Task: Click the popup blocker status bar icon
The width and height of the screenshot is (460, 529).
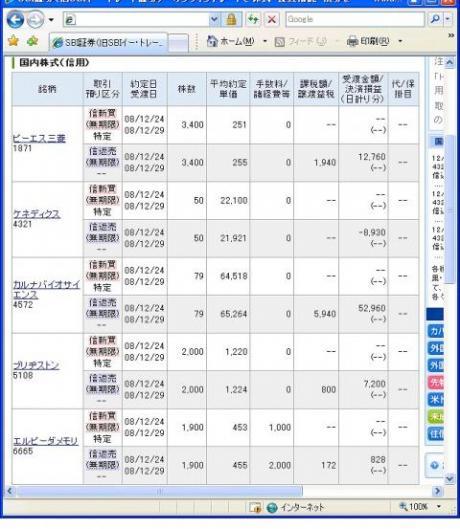Action: coord(255,507)
